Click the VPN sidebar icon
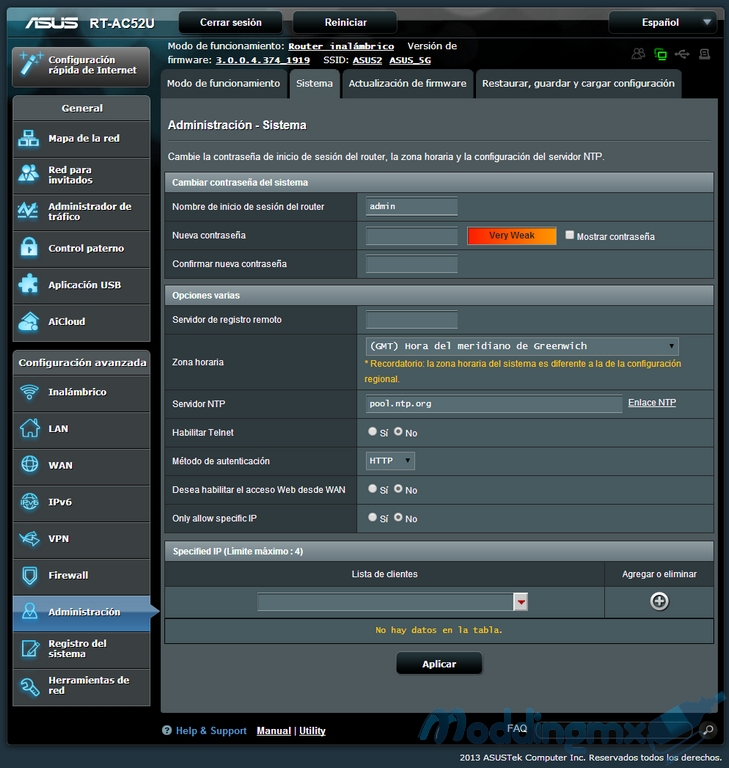 tap(29, 539)
